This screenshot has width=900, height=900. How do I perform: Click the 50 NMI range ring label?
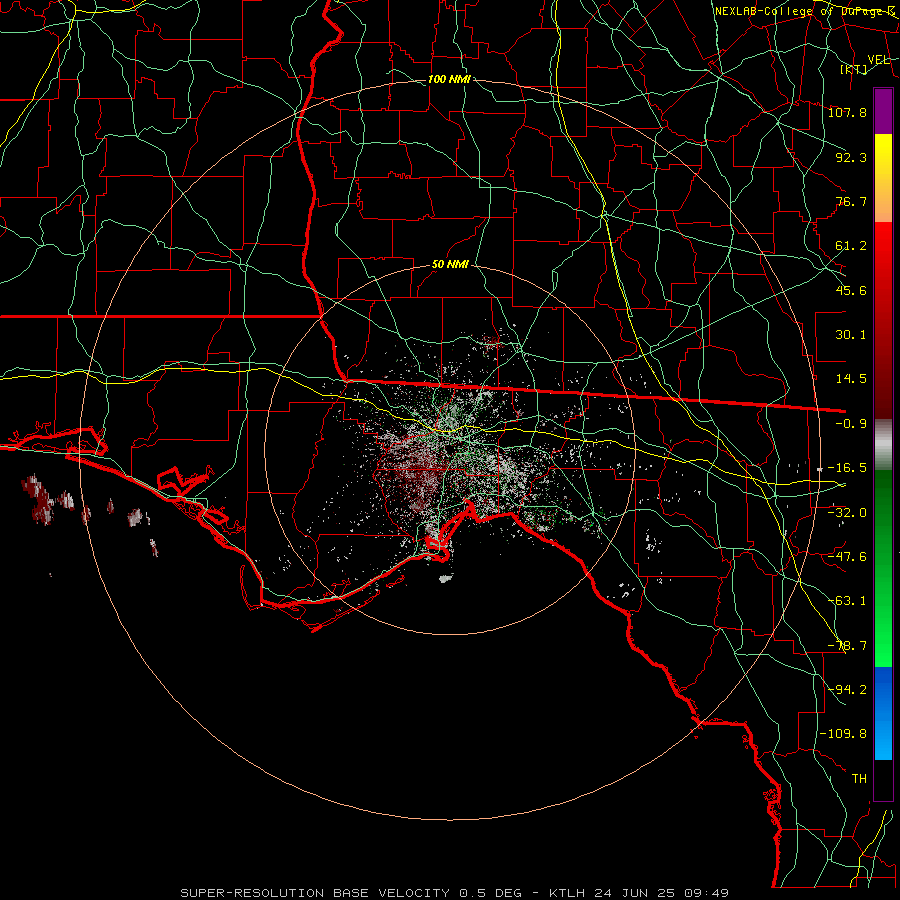pyautogui.click(x=450, y=265)
